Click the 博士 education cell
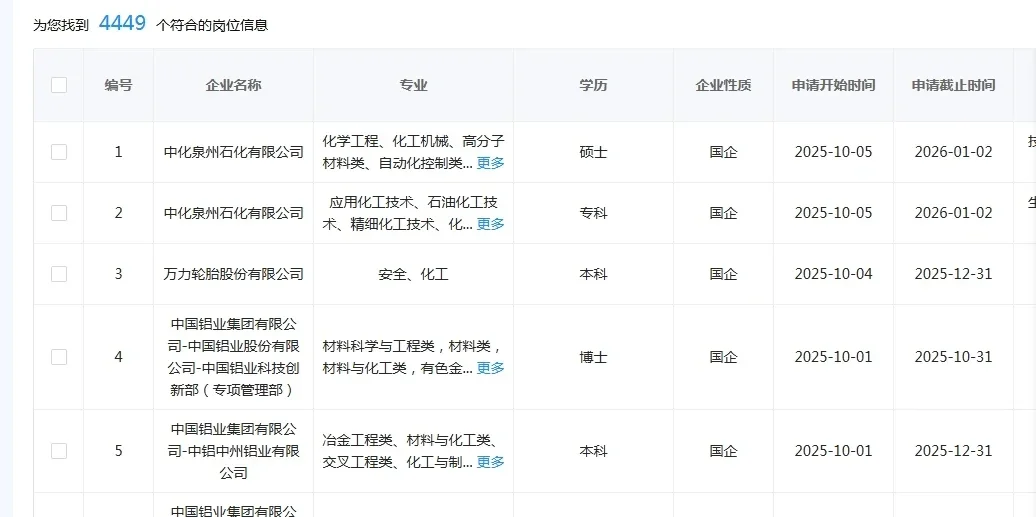 click(x=593, y=357)
